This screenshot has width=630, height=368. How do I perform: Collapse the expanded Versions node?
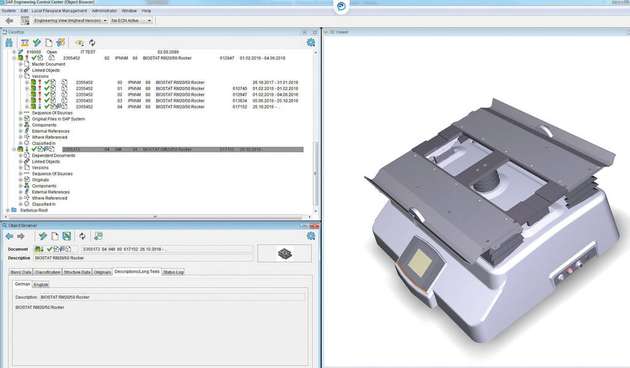coord(20,76)
